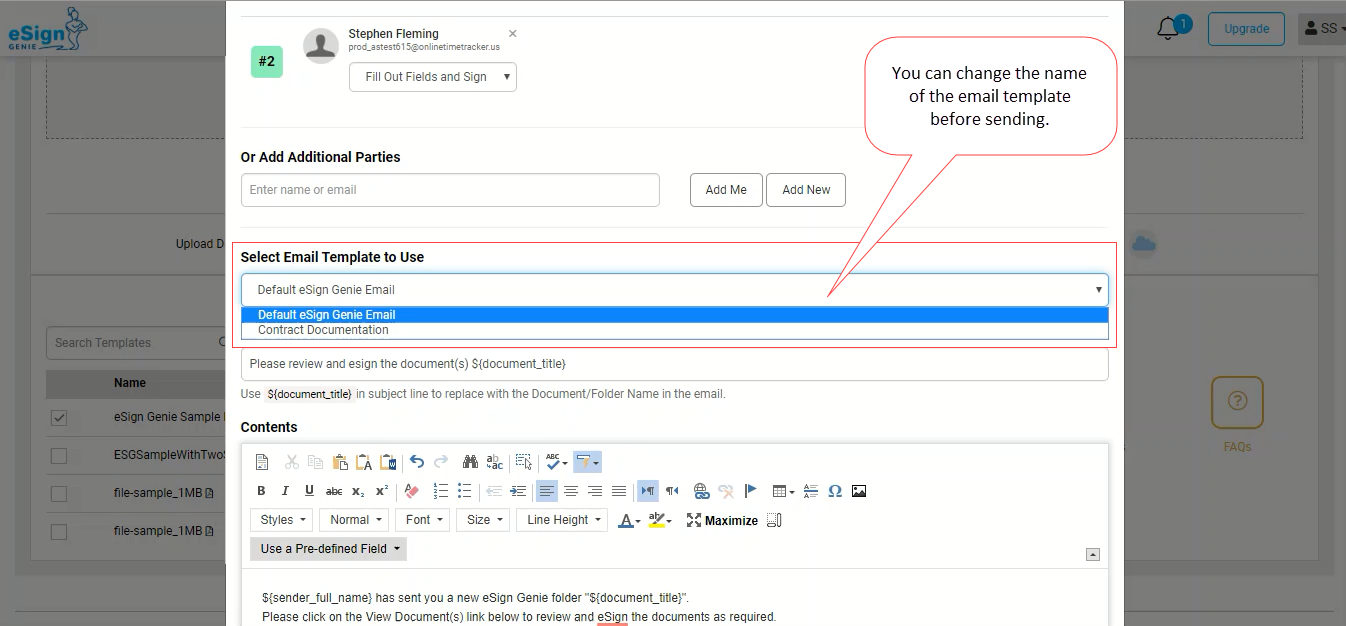Toggle Strikethrough formatting

(x=334, y=491)
